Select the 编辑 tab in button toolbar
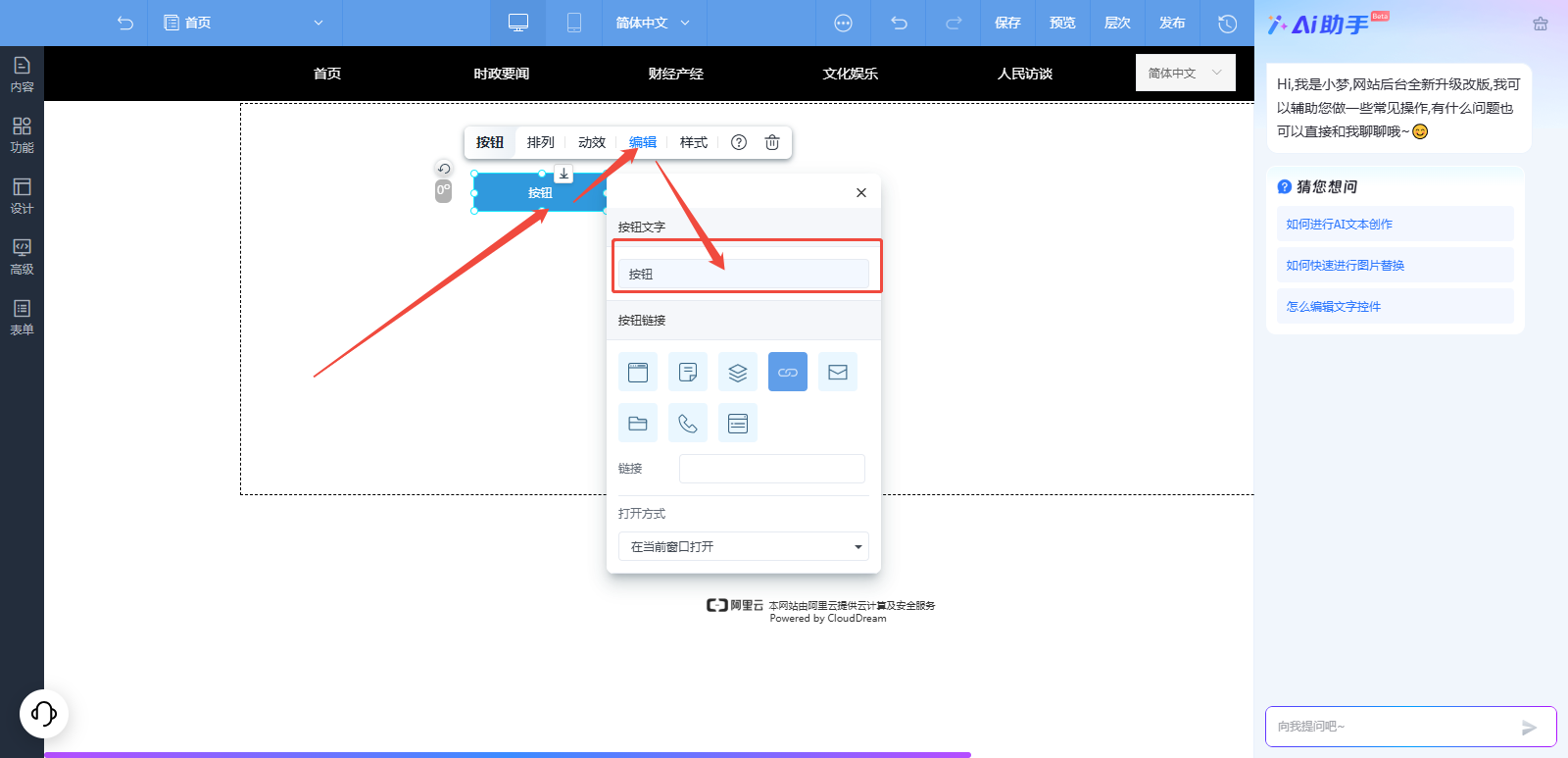The width and height of the screenshot is (1568, 758). [x=643, y=142]
